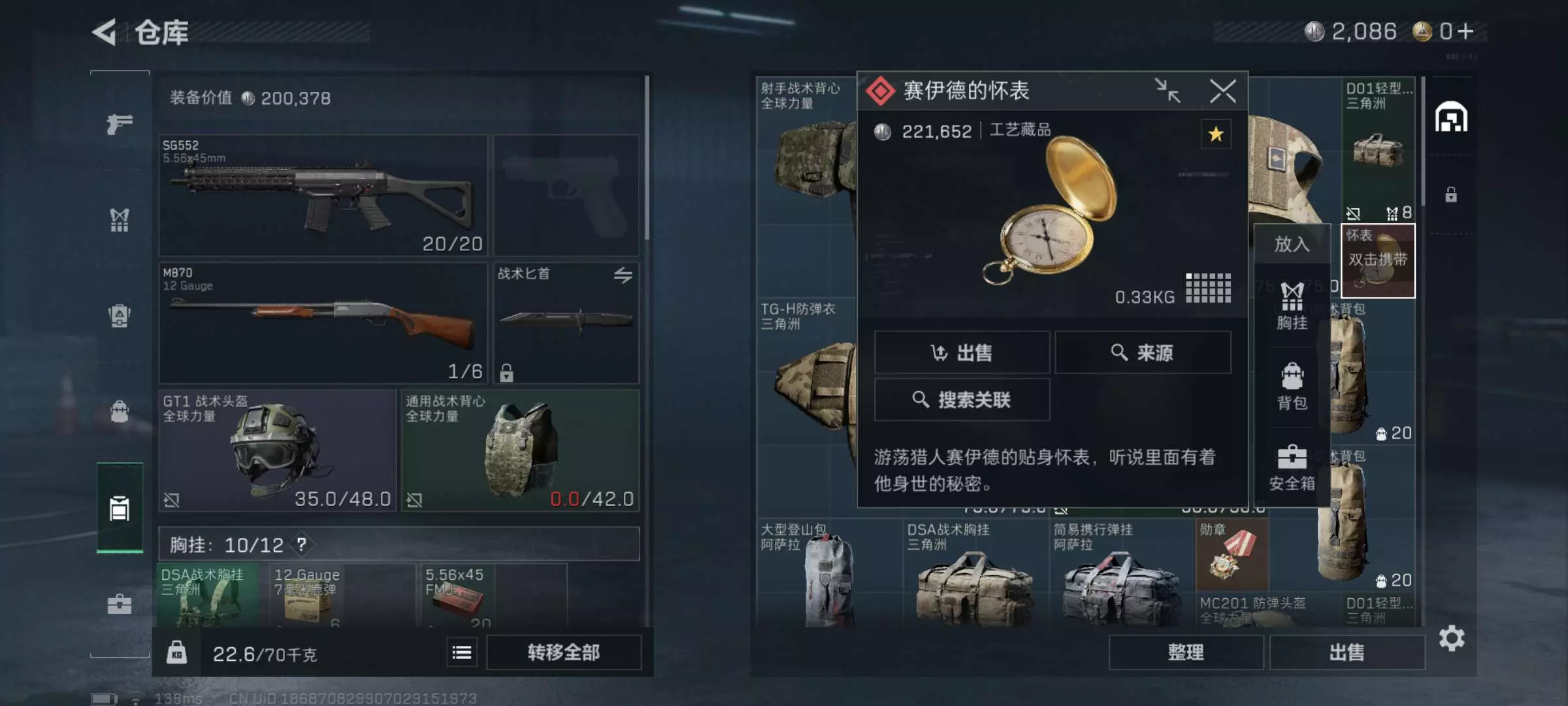Toggle the swap arrows on tactical knife slot

(x=623, y=275)
